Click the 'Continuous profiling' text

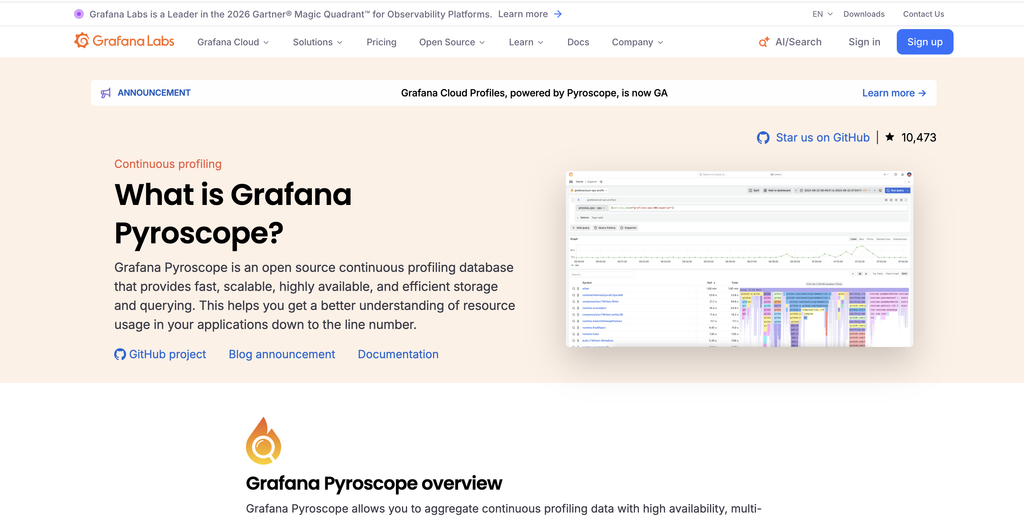click(x=168, y=164)
